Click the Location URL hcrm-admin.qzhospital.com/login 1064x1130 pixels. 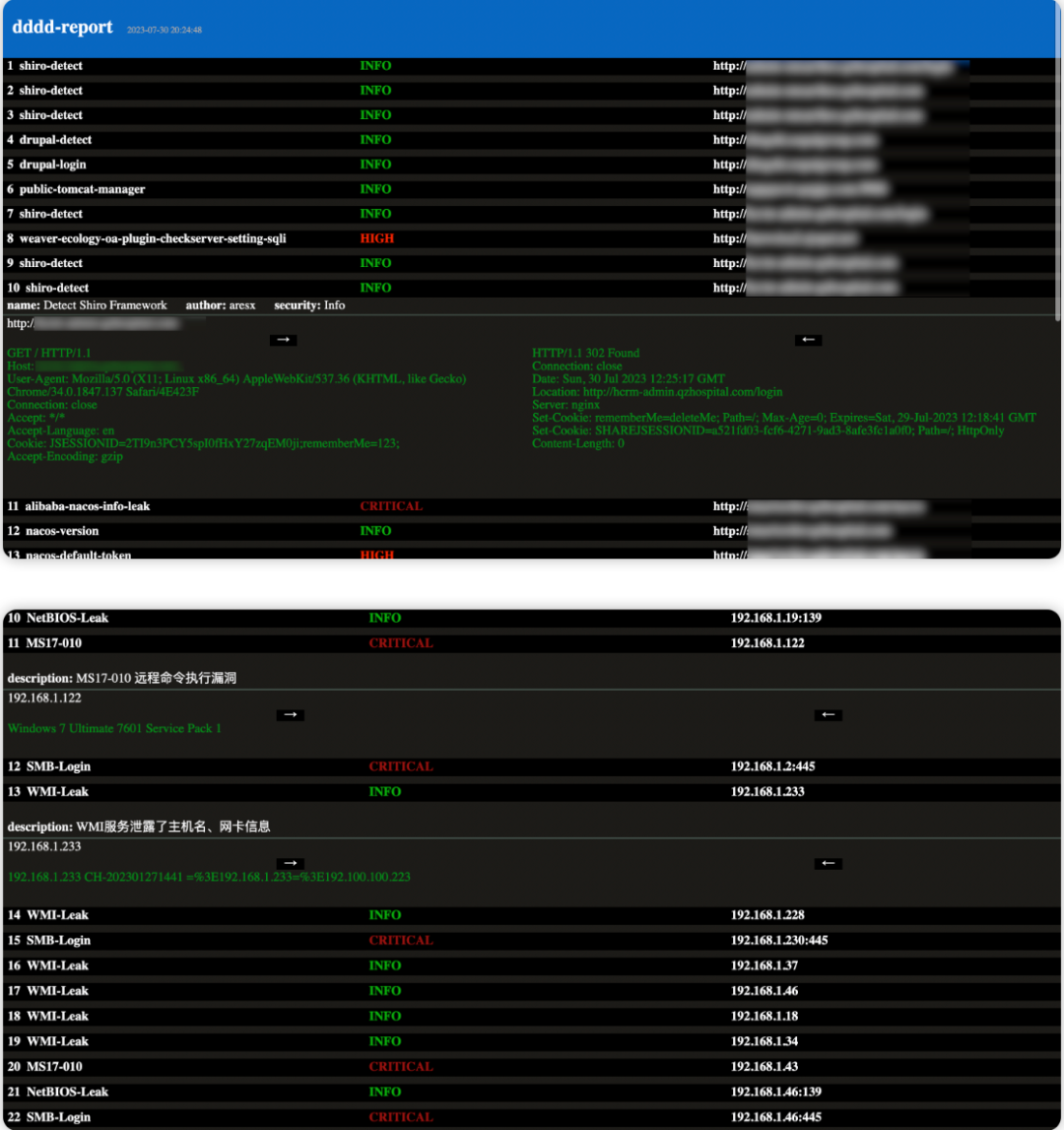click(683, 392)
